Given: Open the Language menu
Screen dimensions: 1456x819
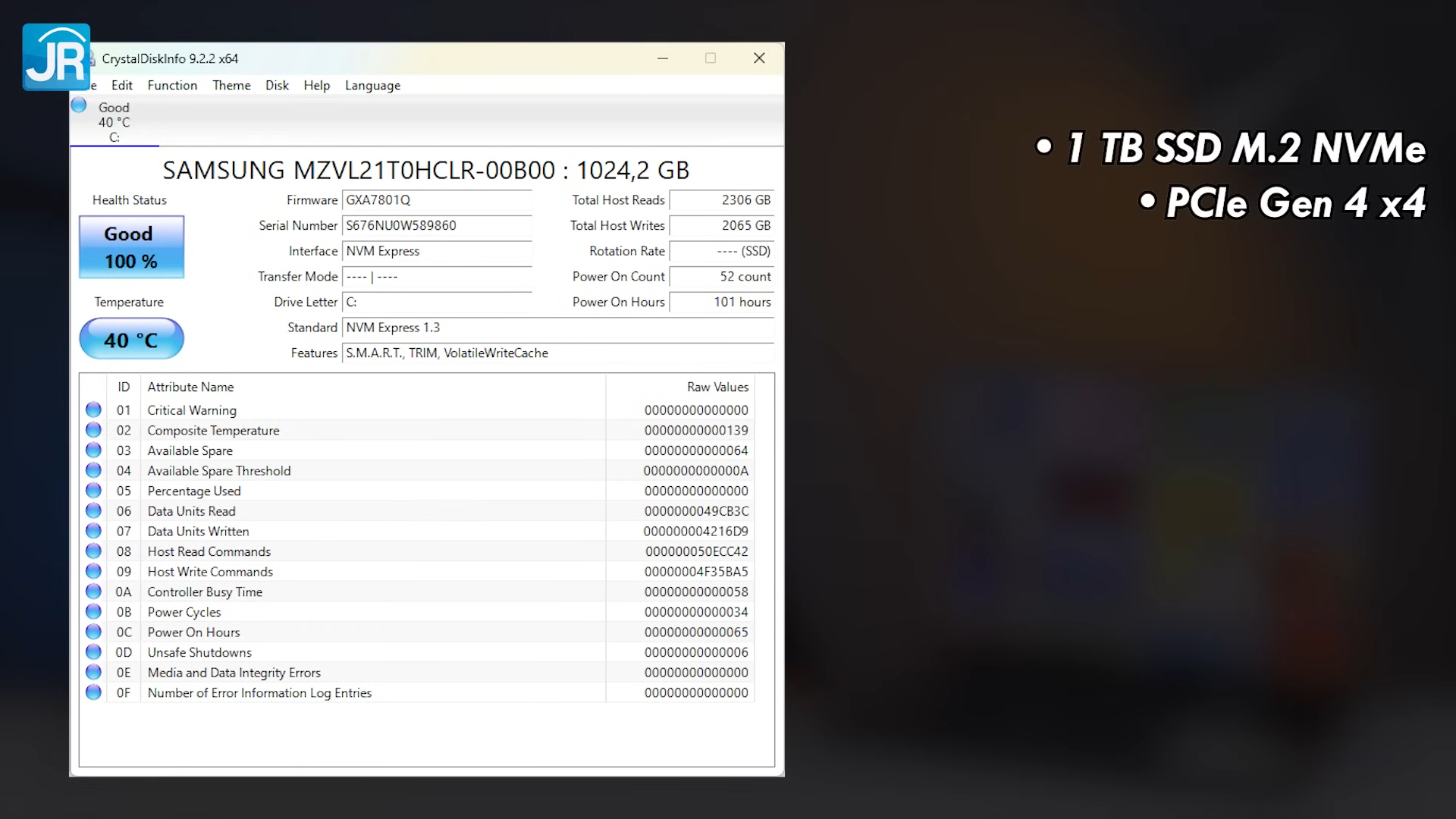Looking at the screenshot, I should pyautogui.click(x=372, y=86).
